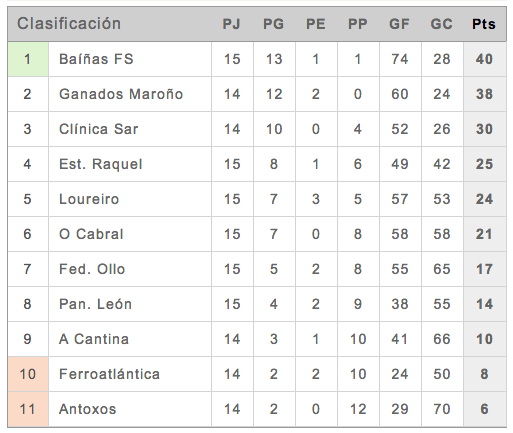The width and height of the screenshot is (513, 433).
Task: Select the Antoxos team name
Action: tap(87, 409)
